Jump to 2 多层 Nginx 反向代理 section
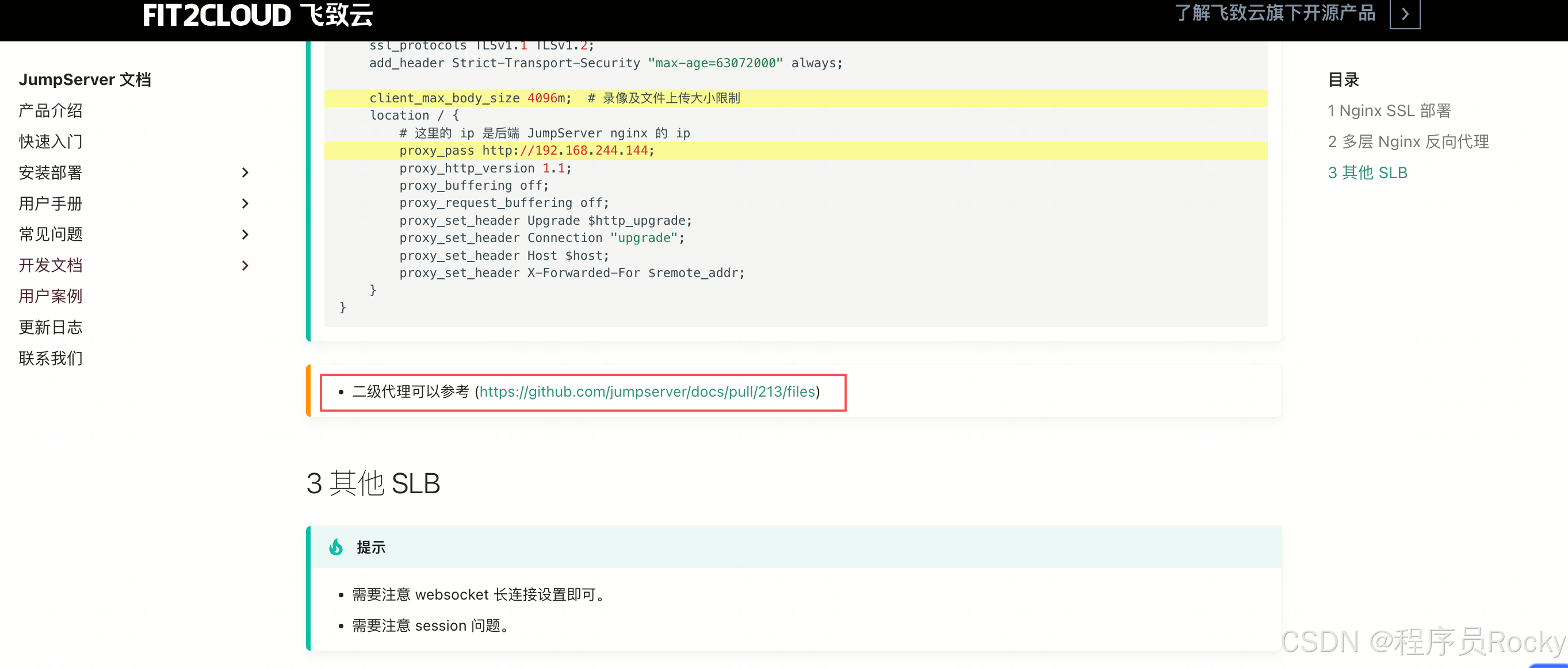Screen dimensions: 1568x668 click(x=1408, y=142)
